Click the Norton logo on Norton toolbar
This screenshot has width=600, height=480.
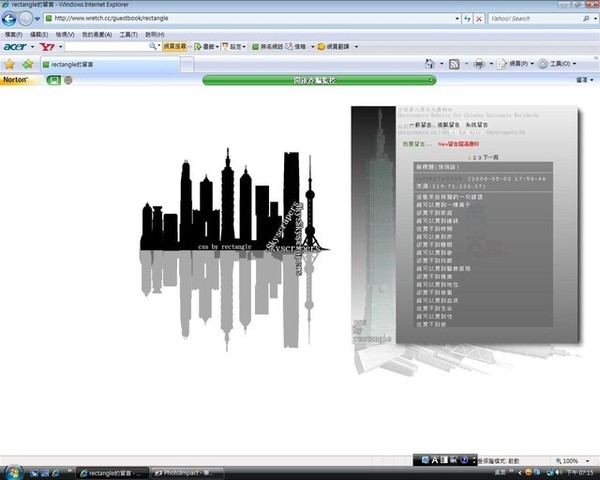coord(15,80)
